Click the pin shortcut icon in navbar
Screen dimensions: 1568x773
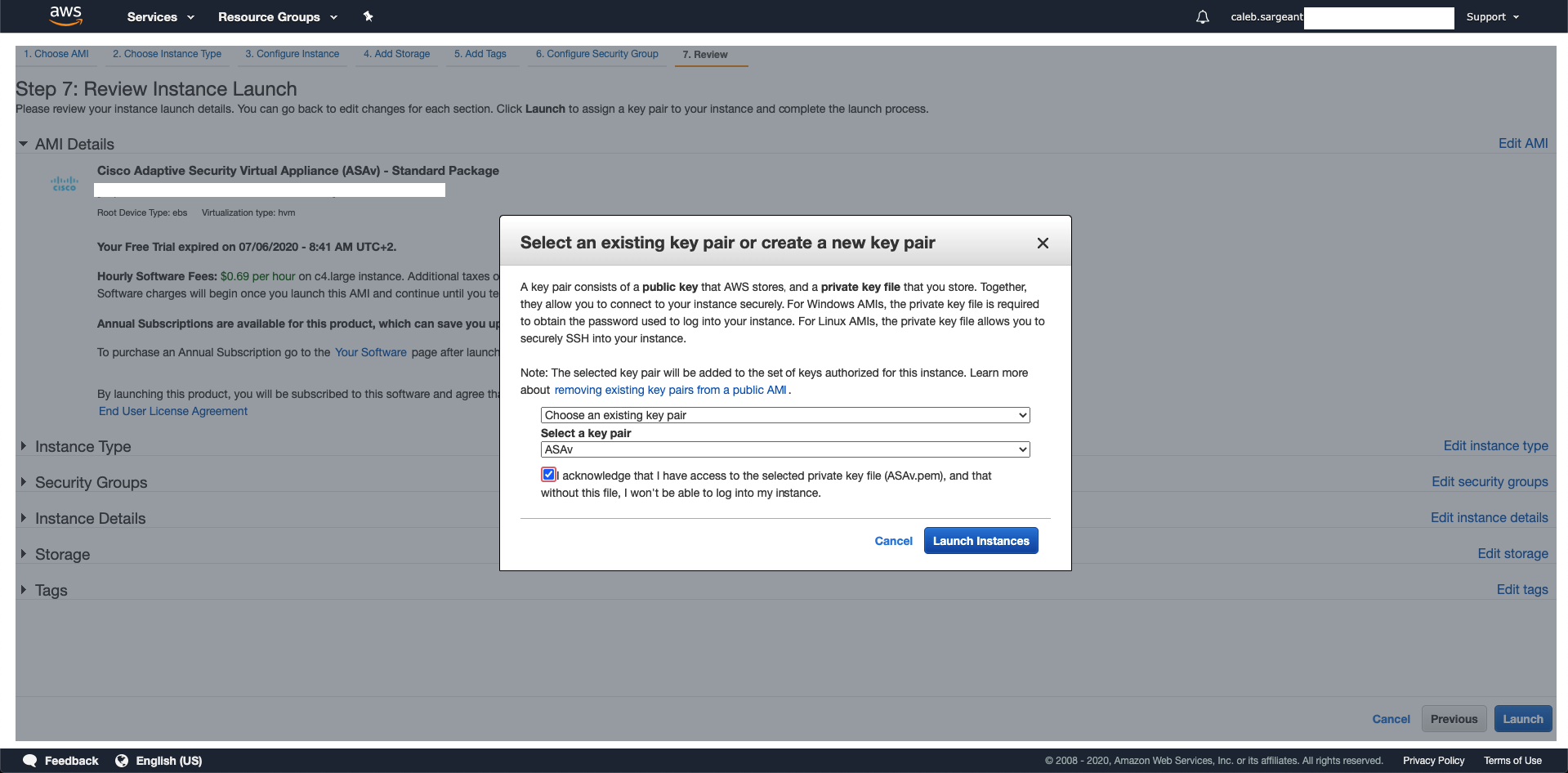[x=368, y=16]
